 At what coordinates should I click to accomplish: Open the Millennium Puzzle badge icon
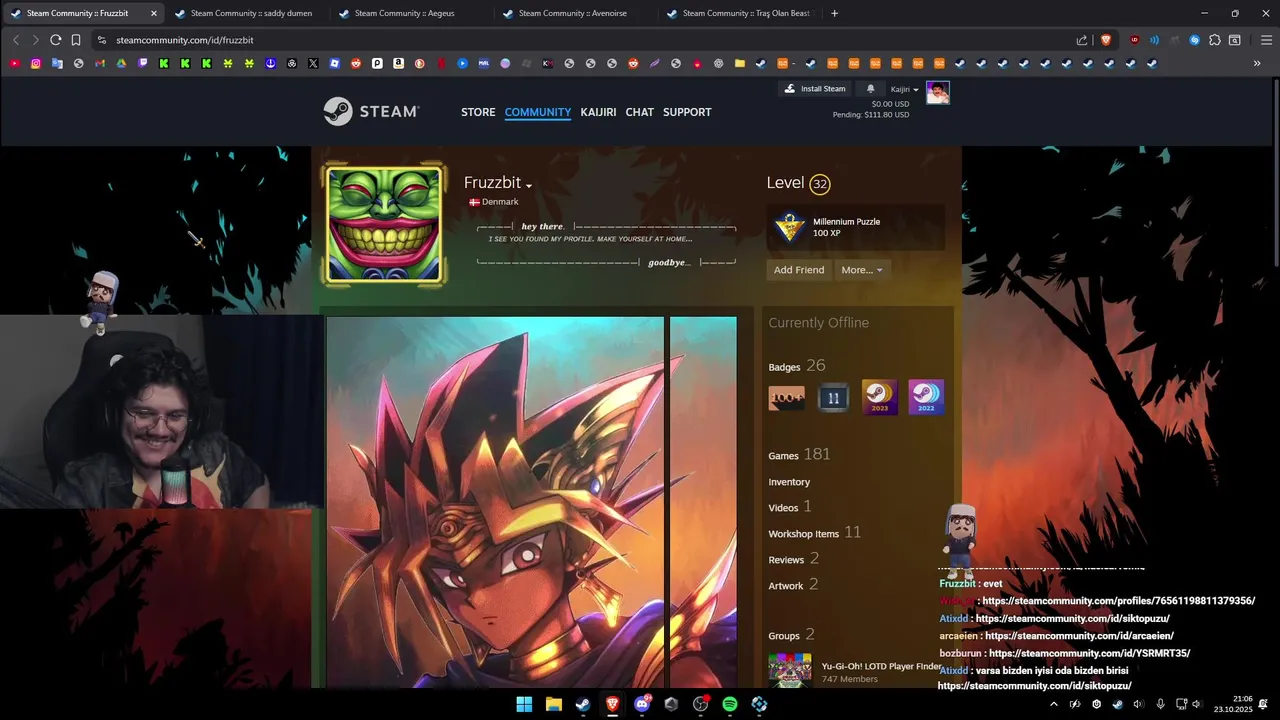[790, 227]
